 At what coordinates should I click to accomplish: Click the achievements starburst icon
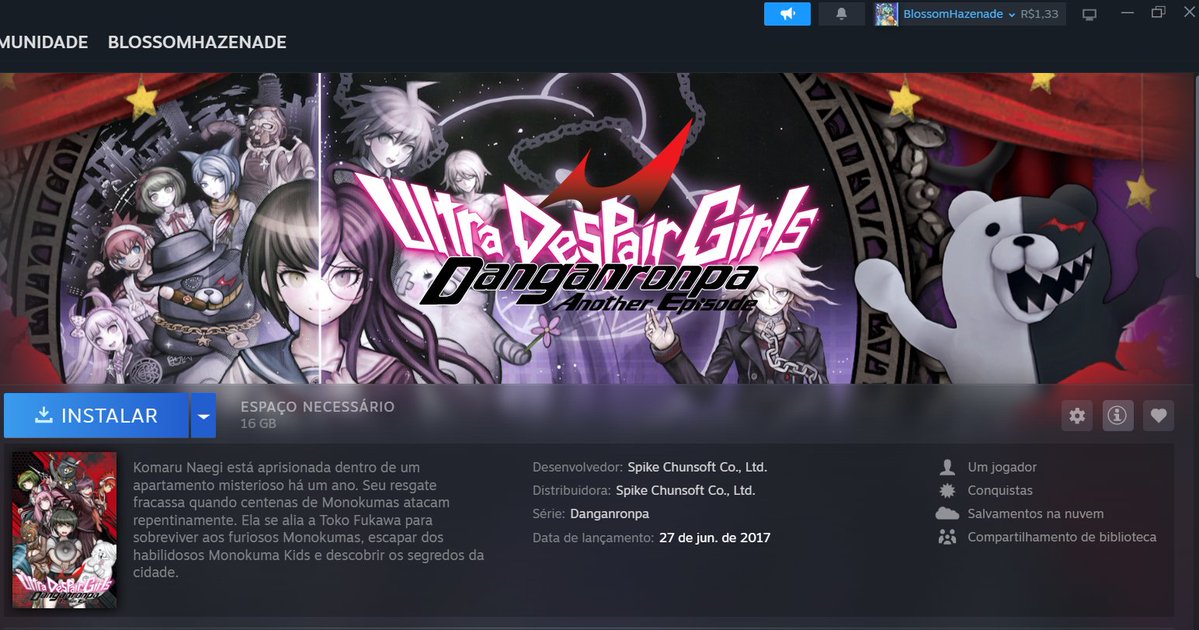[x=947, y=491]
